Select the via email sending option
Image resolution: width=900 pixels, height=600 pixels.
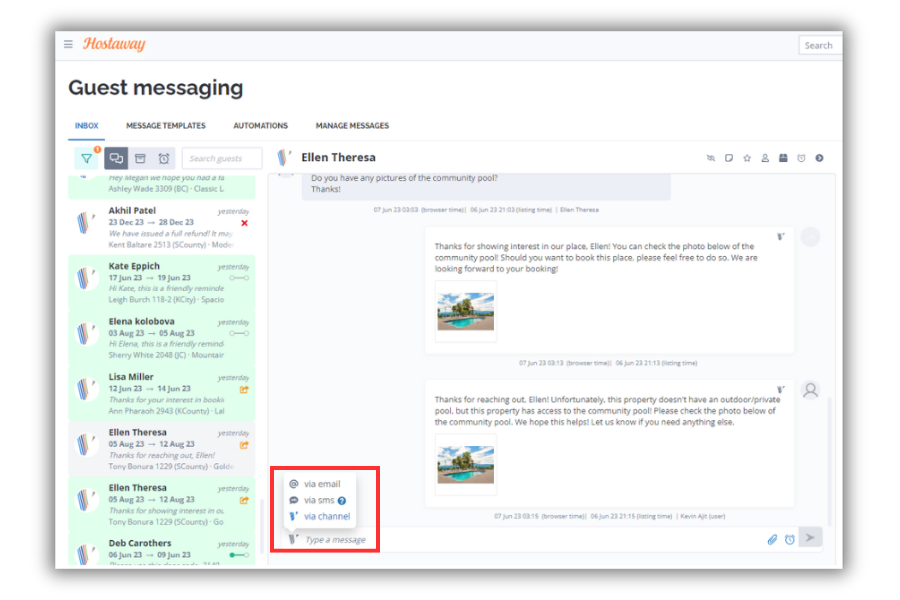(x=320, y=483)
